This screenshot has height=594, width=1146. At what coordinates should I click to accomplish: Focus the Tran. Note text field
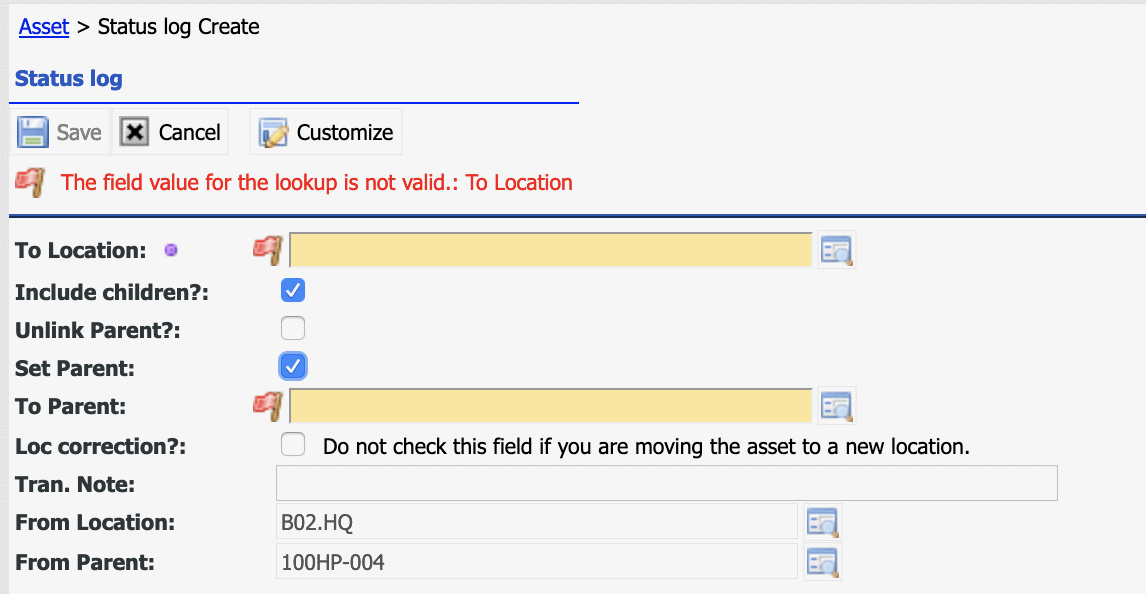pyautogui.click(x=667, y=483)
